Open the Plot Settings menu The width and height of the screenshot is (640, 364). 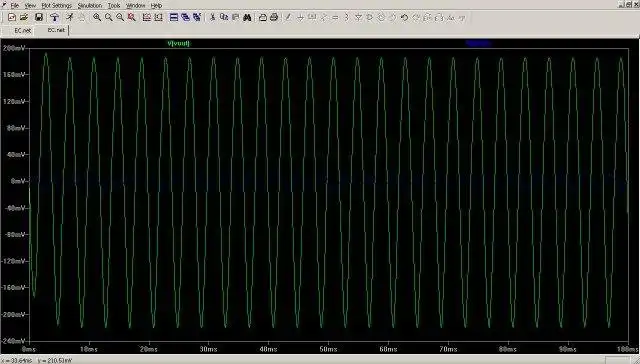coord(57,5)
